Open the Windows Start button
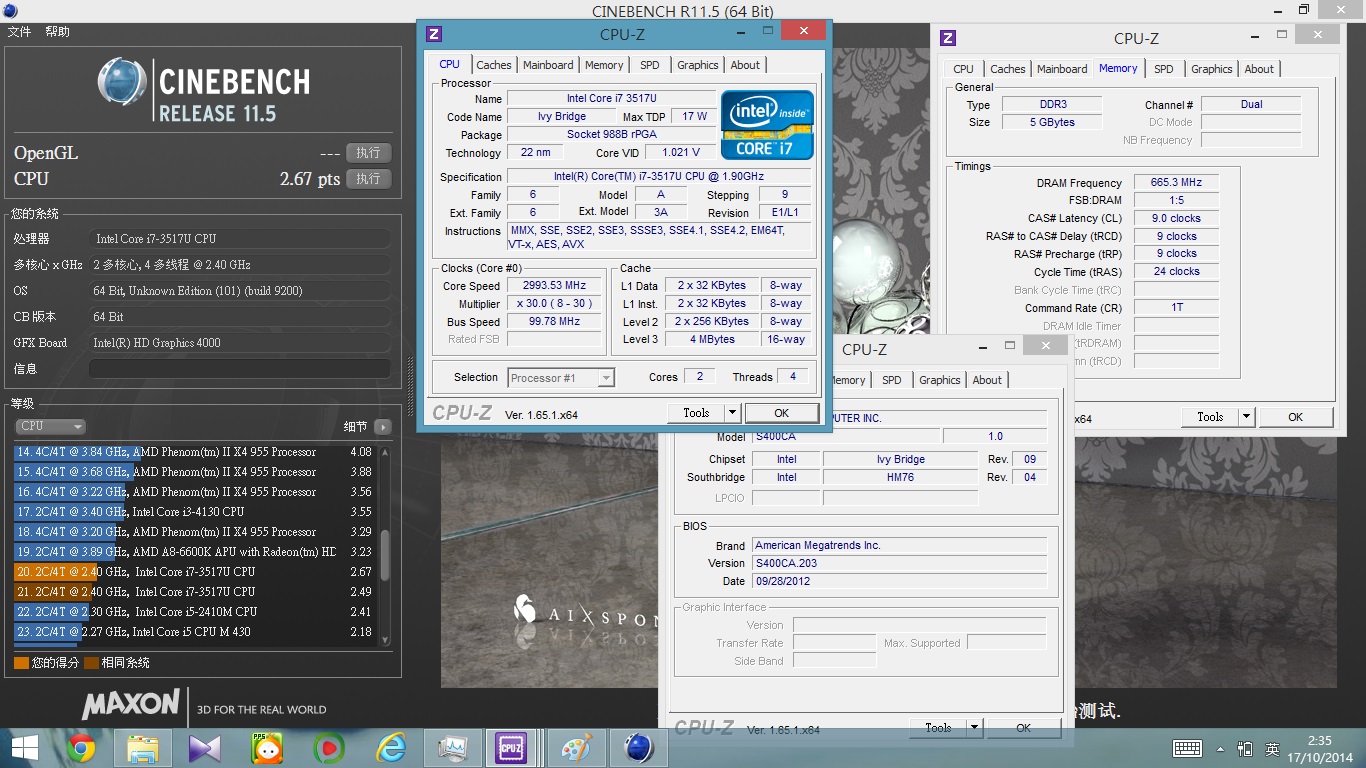 tap(24, 748)
